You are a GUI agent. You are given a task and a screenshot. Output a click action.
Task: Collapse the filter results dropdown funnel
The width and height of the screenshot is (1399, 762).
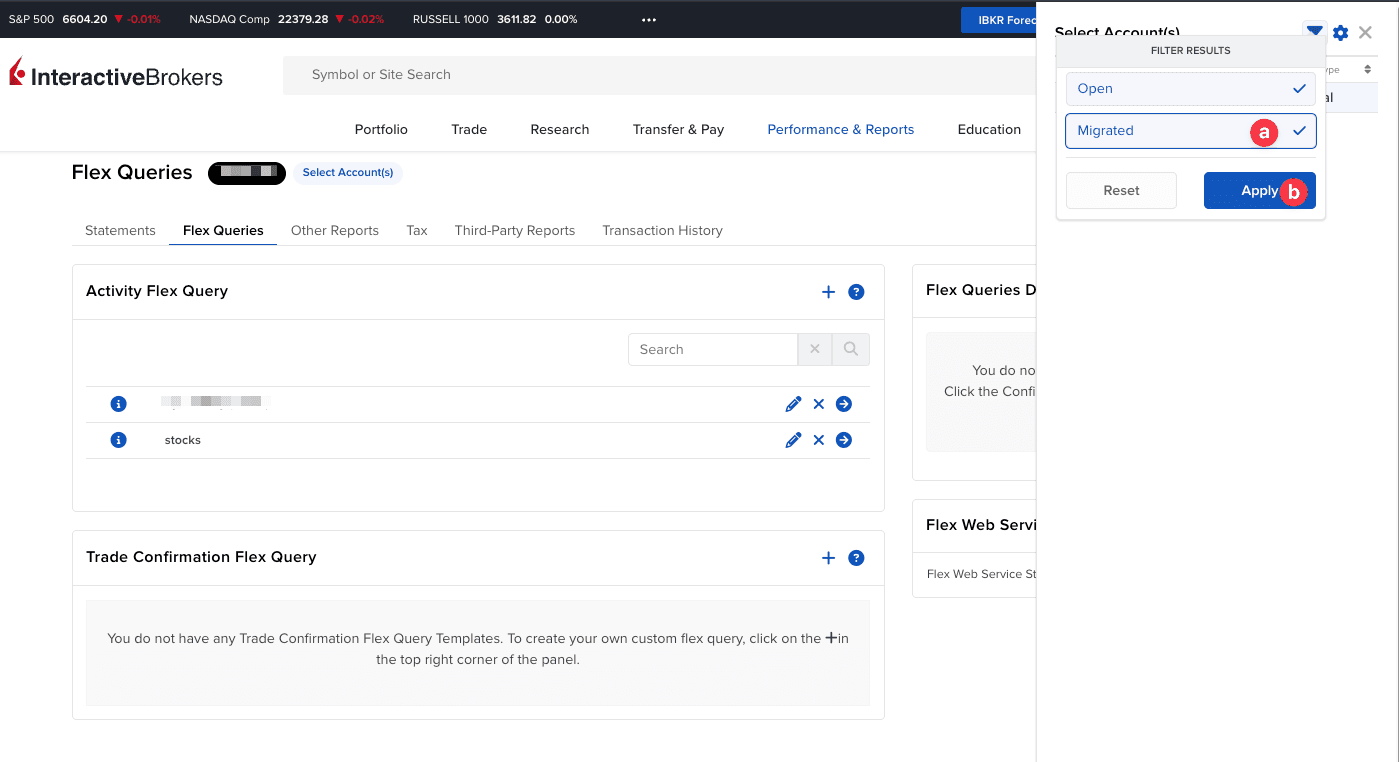click(1314, 31)
